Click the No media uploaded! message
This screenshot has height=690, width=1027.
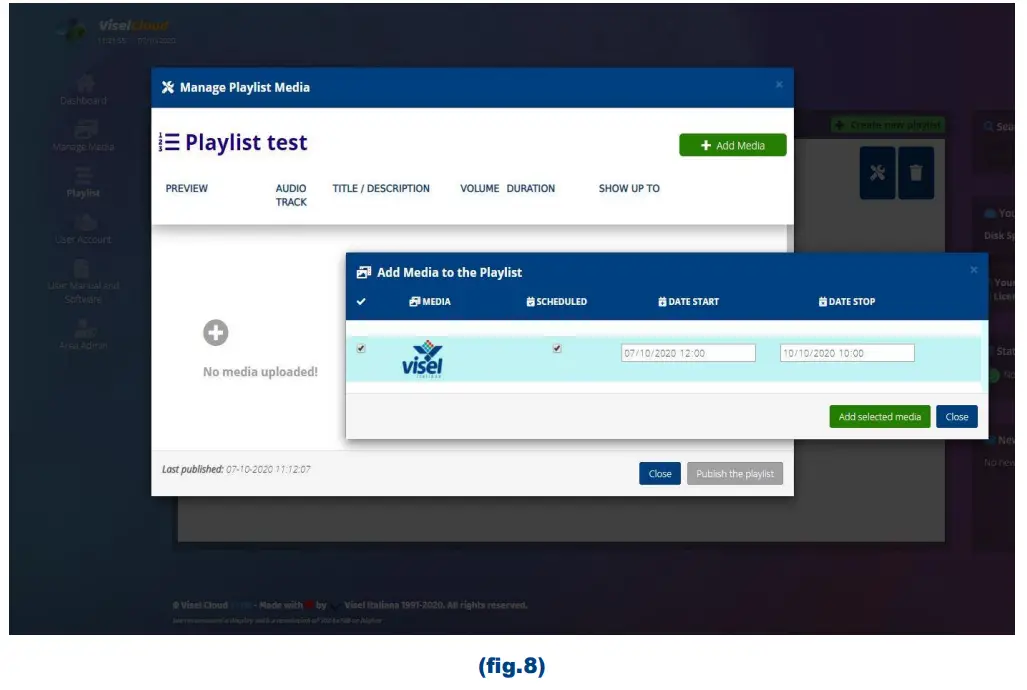(260, 372)
